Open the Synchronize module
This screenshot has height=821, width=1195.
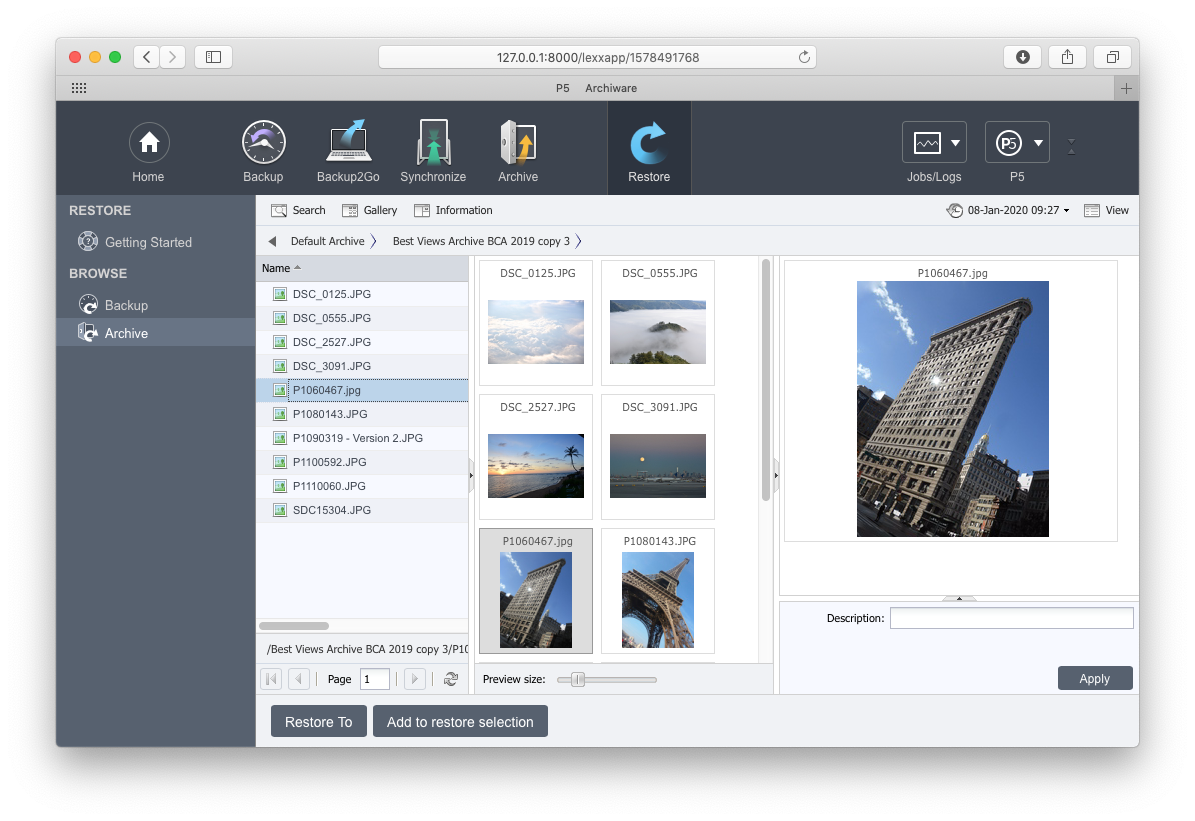[x=433, y=143]
